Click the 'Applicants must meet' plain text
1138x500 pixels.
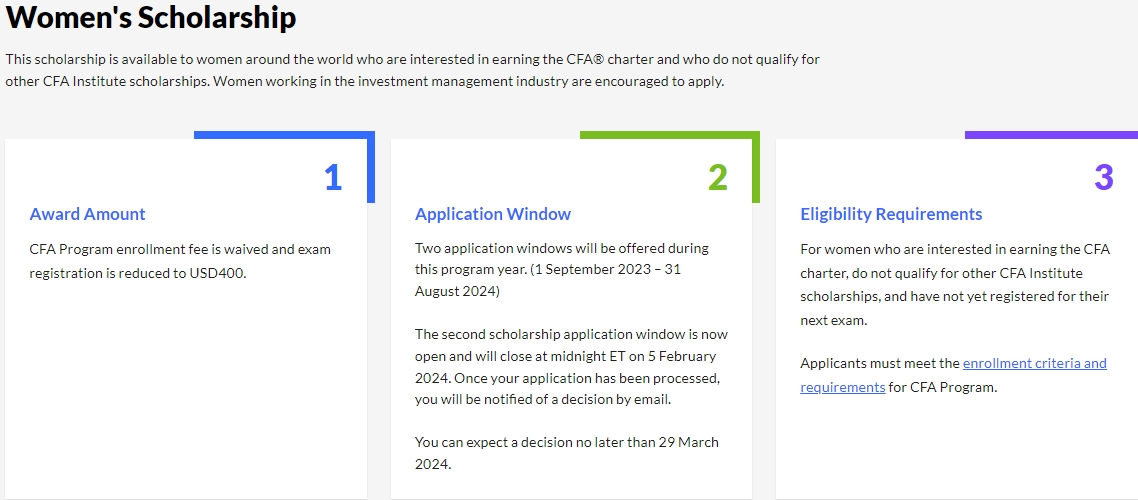[880, 364]
